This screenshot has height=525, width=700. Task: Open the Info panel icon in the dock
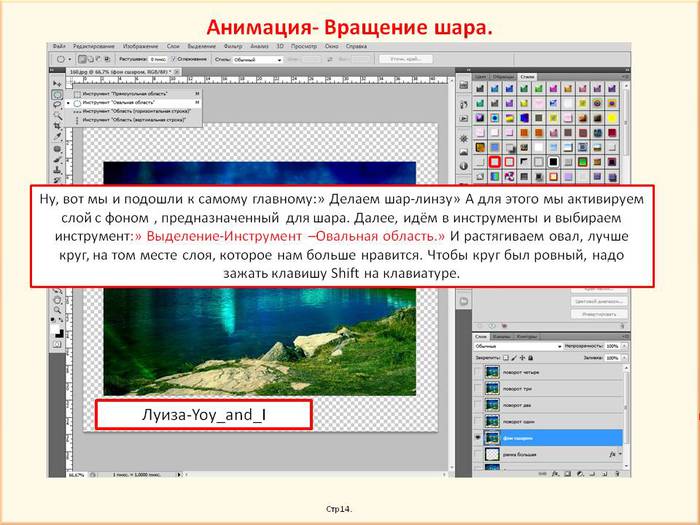point(464,166)
